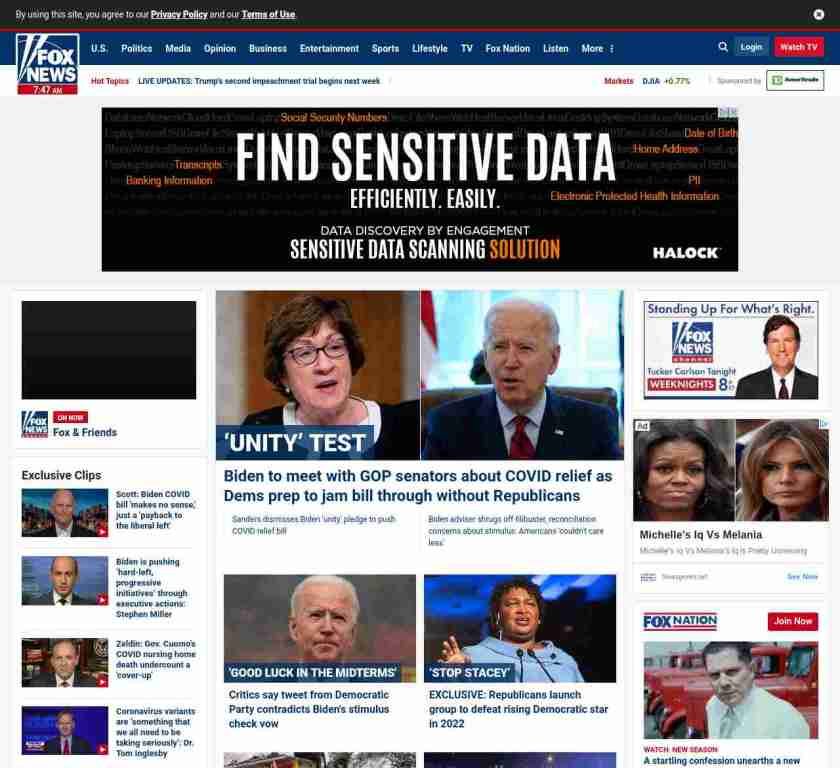Expand the More menu
Screen dimensions: 840x768
[x=597, y=49]
